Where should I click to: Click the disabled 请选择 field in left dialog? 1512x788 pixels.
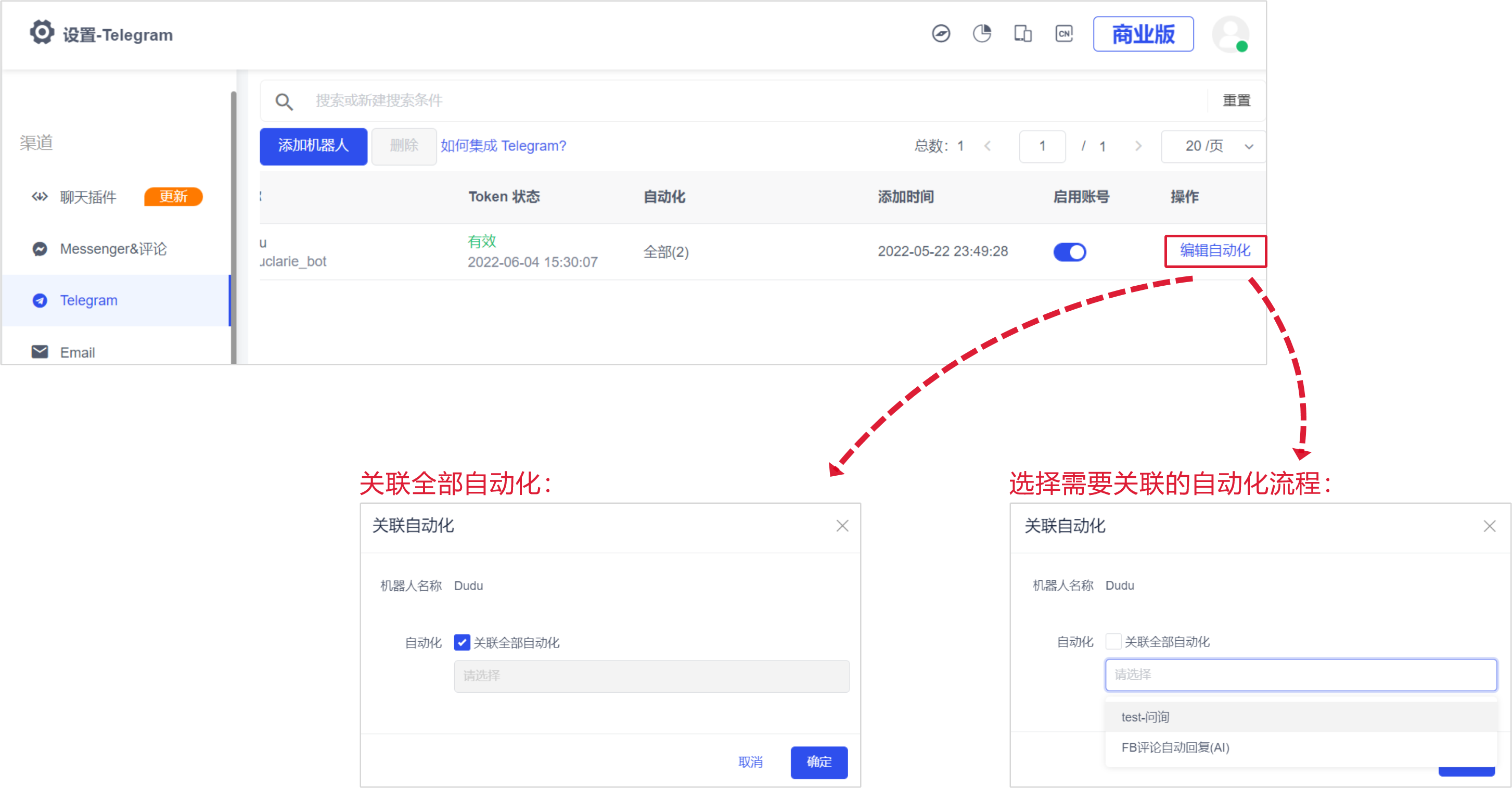point(651,676)
